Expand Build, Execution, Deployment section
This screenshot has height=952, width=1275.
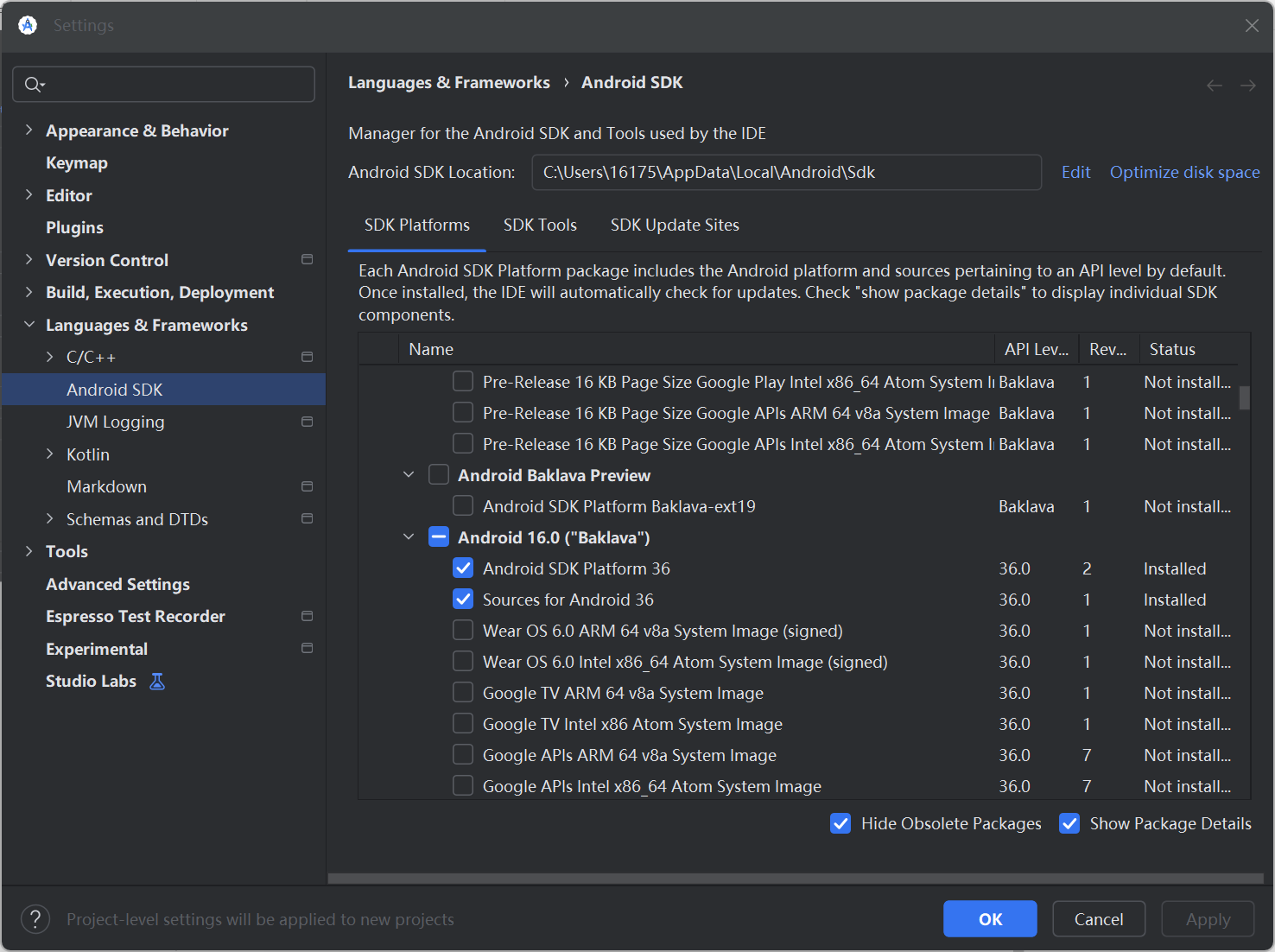29,292
